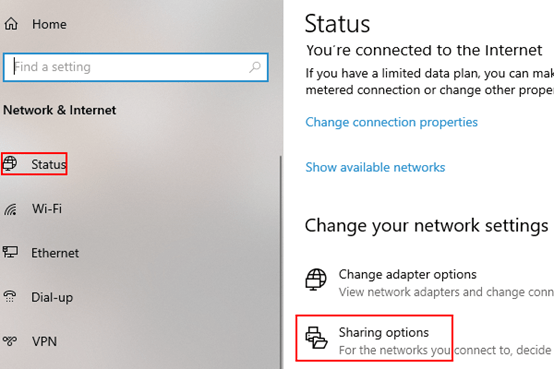Click the Dial-up phone icon
The image size is (554, 369).
pyautogui.click(x=10, y=297)
